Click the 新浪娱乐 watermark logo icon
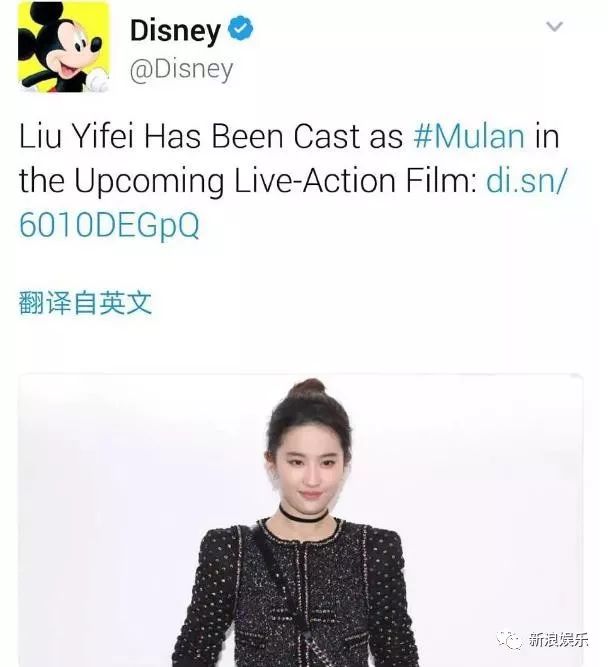The image size is (608, 667). (509, 640)
